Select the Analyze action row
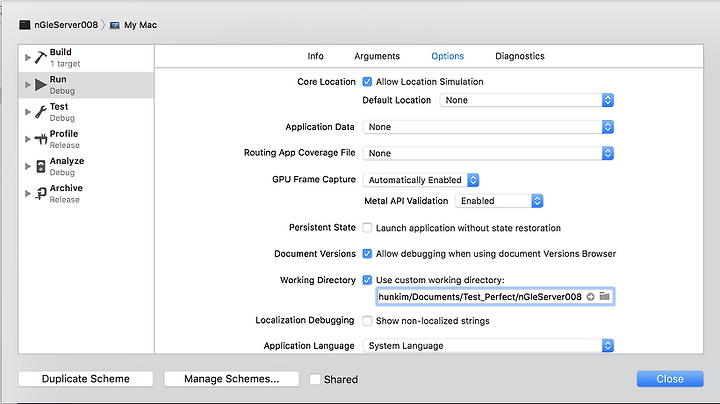Image resolution: width=720 pixels, height=404 pixels. pos(86,166)
